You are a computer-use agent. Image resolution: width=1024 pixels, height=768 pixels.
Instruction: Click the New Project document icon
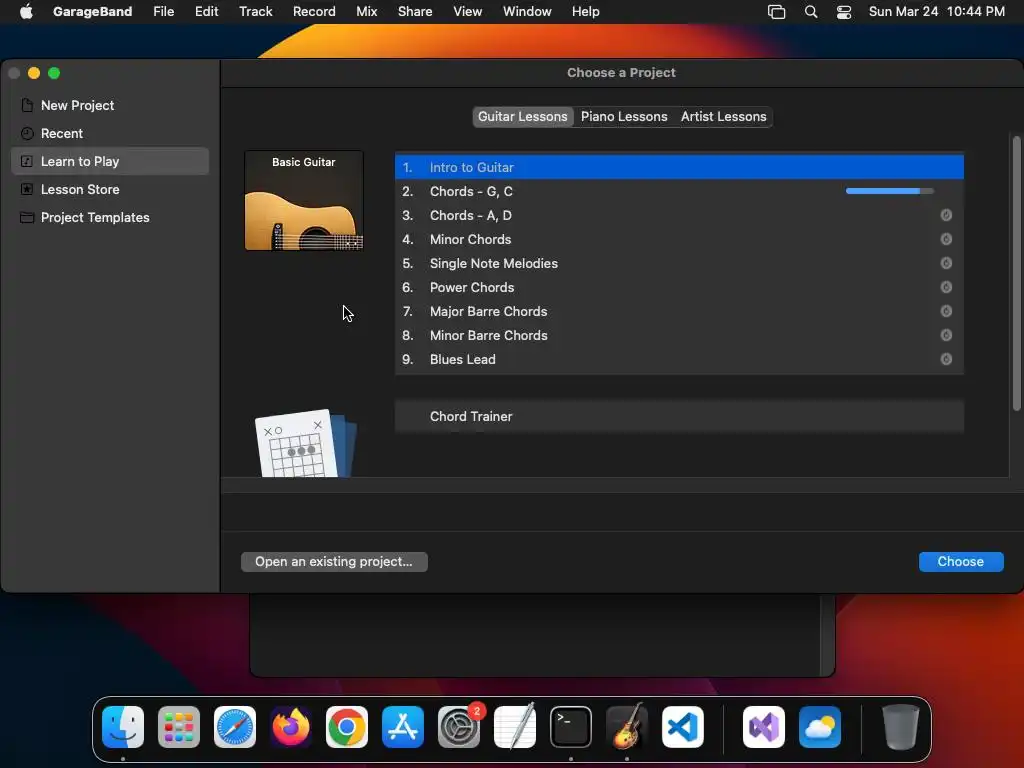point(27,105)
